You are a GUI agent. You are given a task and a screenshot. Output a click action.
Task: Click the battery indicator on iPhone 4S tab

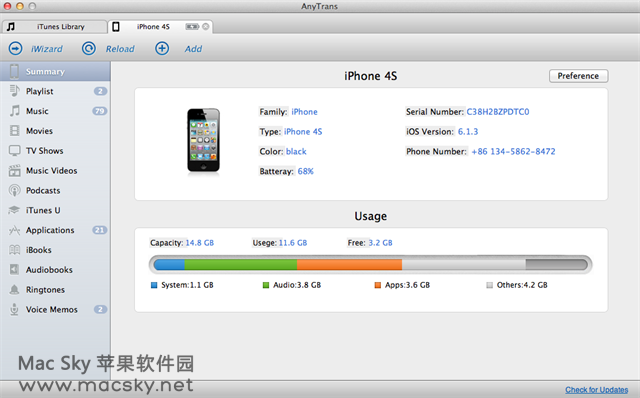(x=192, y=27)
